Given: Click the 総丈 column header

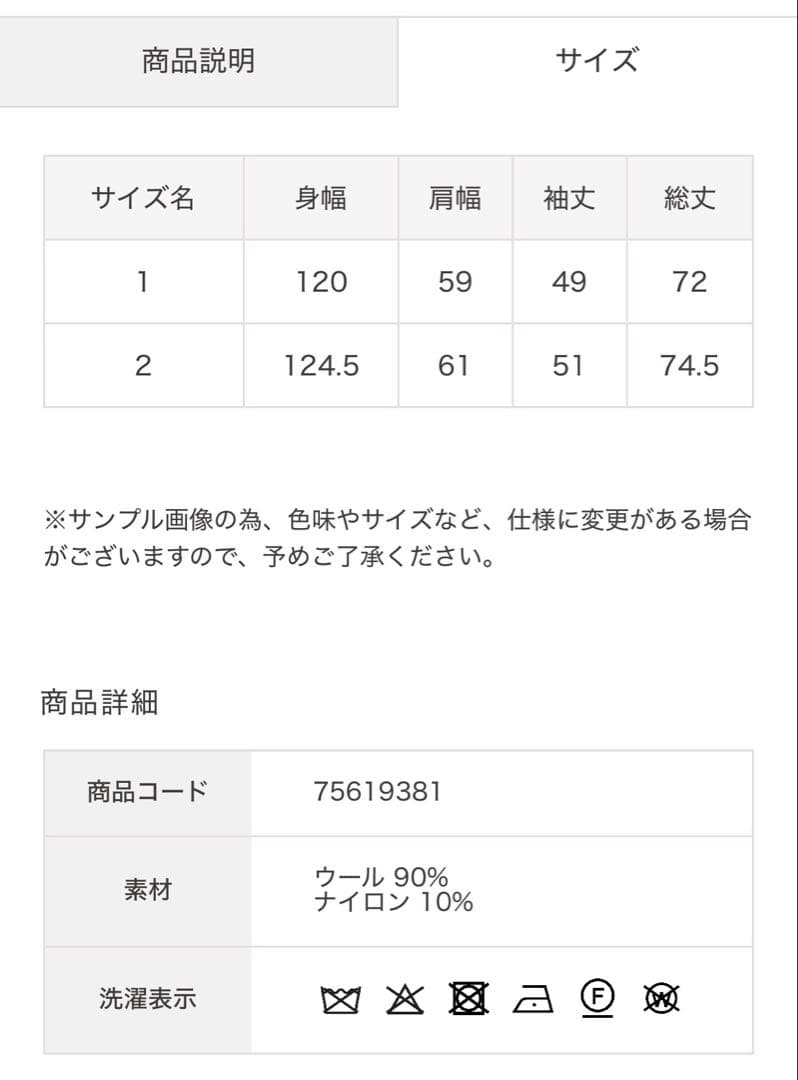Looking at the screenshot, I should tap(689, 198).
